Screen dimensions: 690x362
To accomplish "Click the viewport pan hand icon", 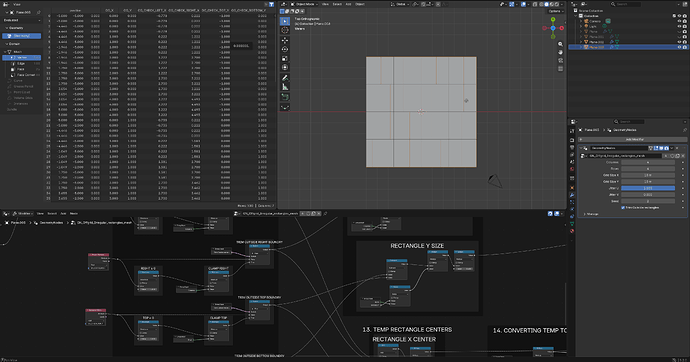I will coord(560,52).
